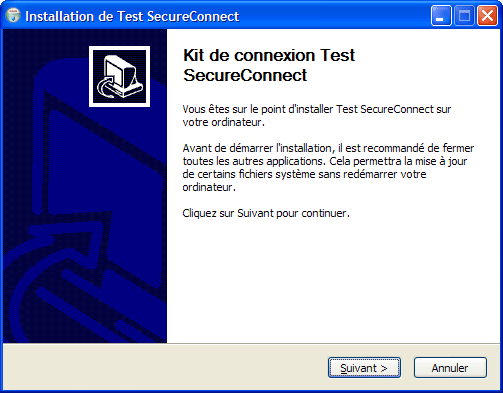Open the installer system menu icon in title bar
The image size is (503, 393).
(x=13, y=16)
